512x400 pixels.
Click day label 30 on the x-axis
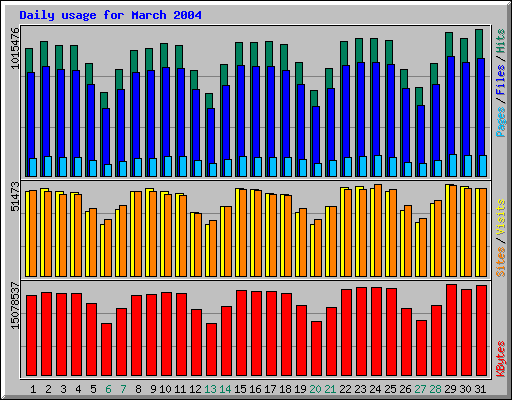[465, 389]
